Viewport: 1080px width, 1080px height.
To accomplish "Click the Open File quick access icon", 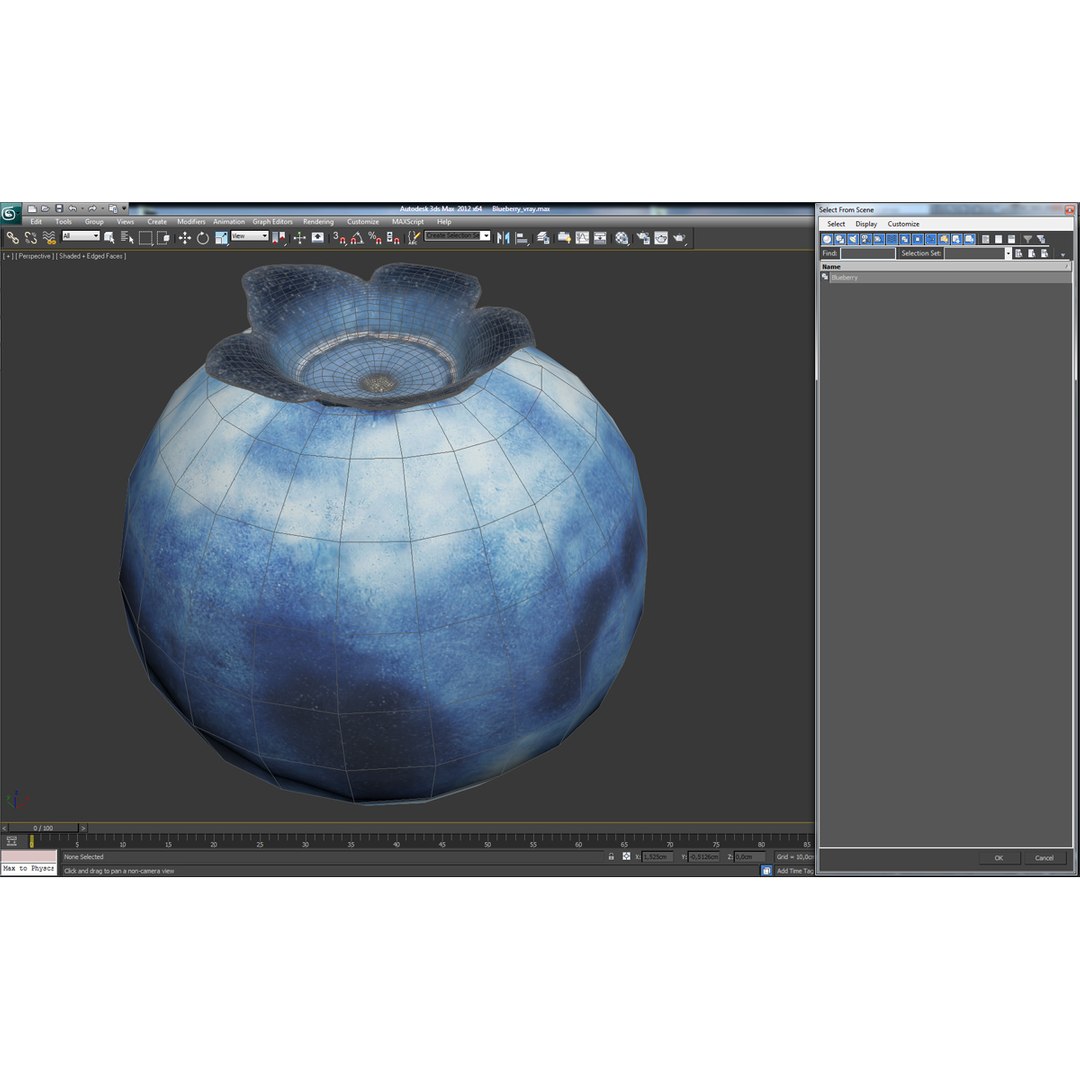I will click(x=45, y=209).
